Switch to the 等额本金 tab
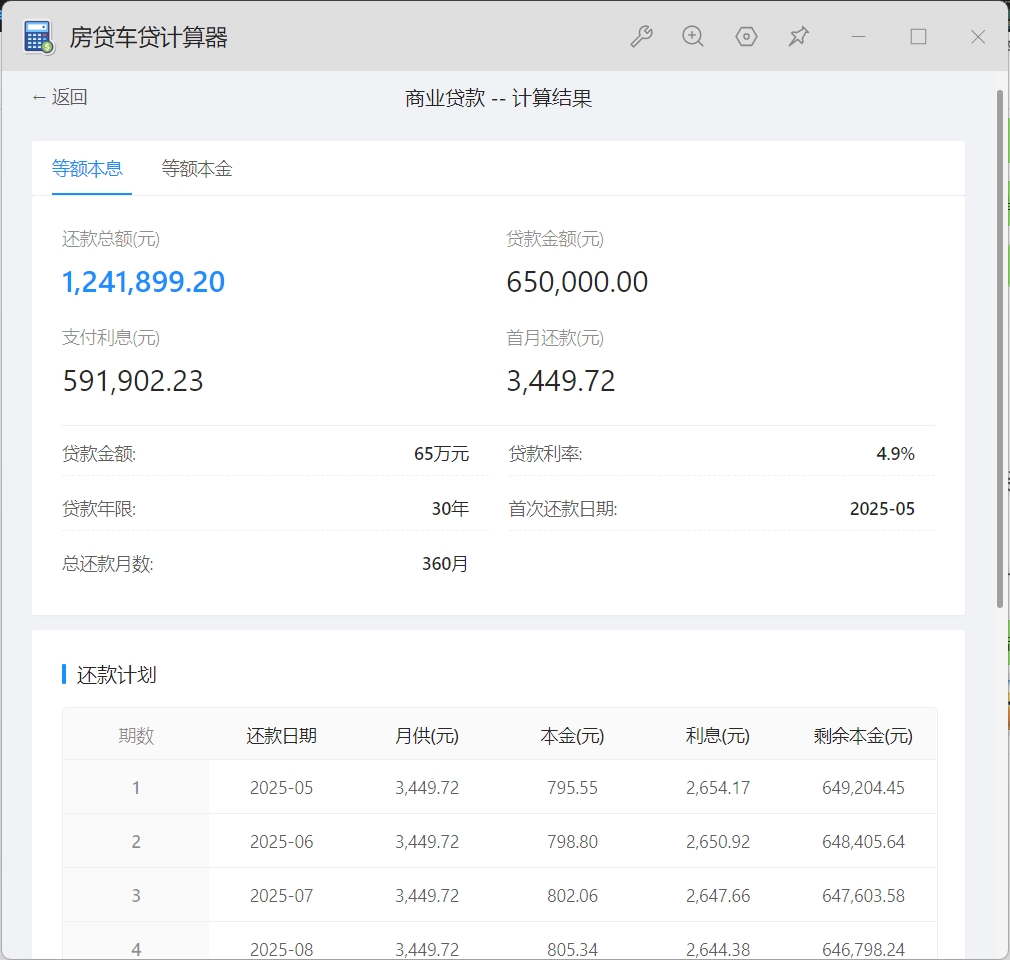 click(x=196, y=169)
